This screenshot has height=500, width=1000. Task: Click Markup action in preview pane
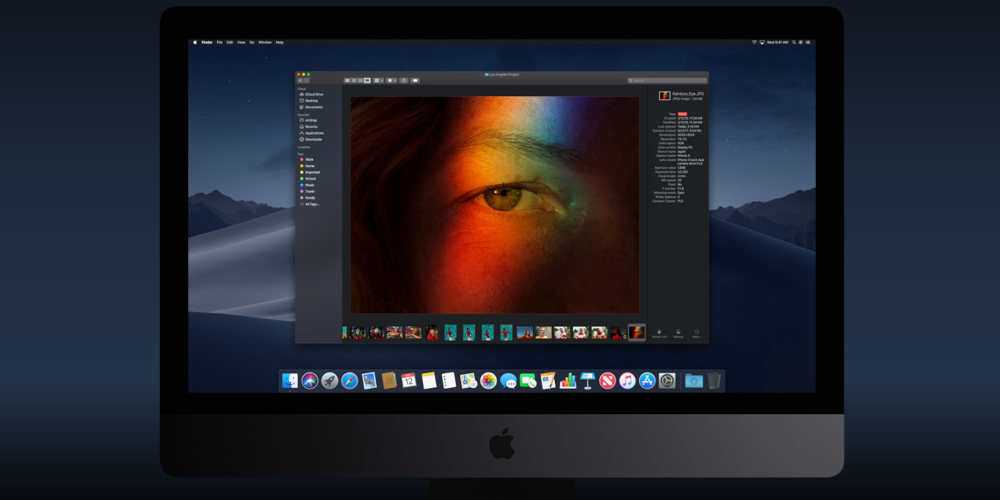[678, 333]
